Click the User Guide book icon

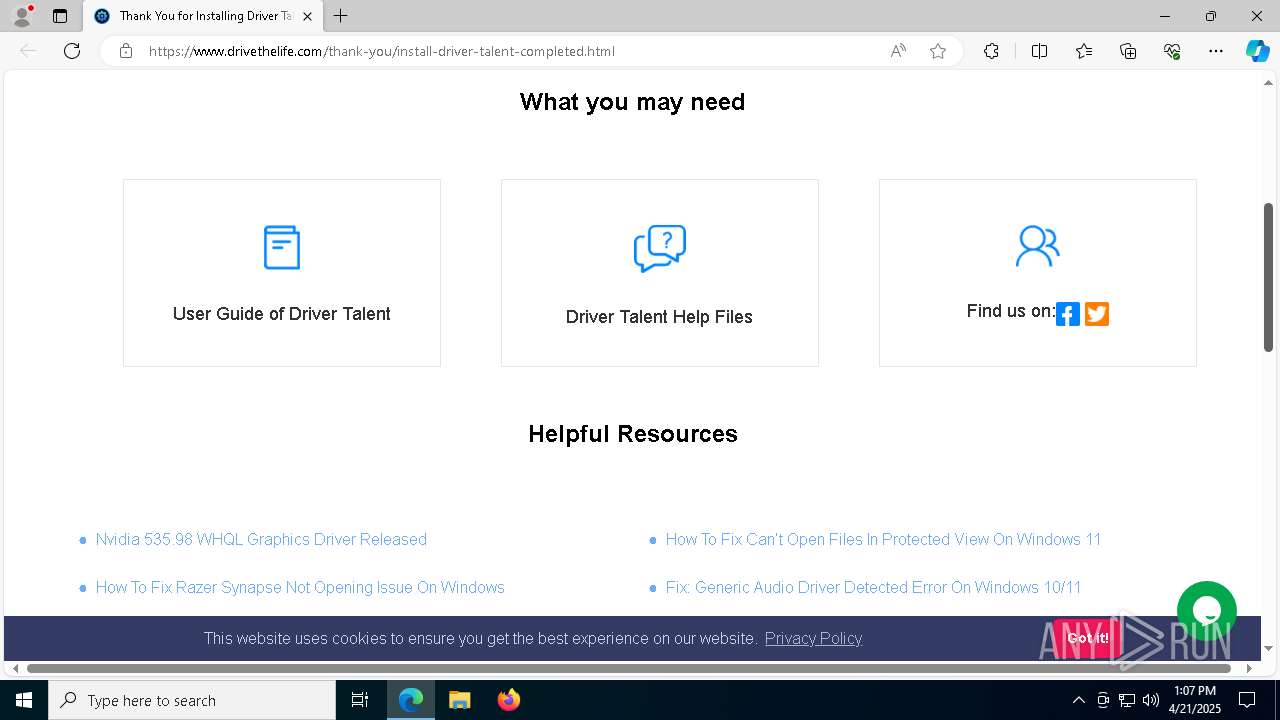[x=282, y=247]
